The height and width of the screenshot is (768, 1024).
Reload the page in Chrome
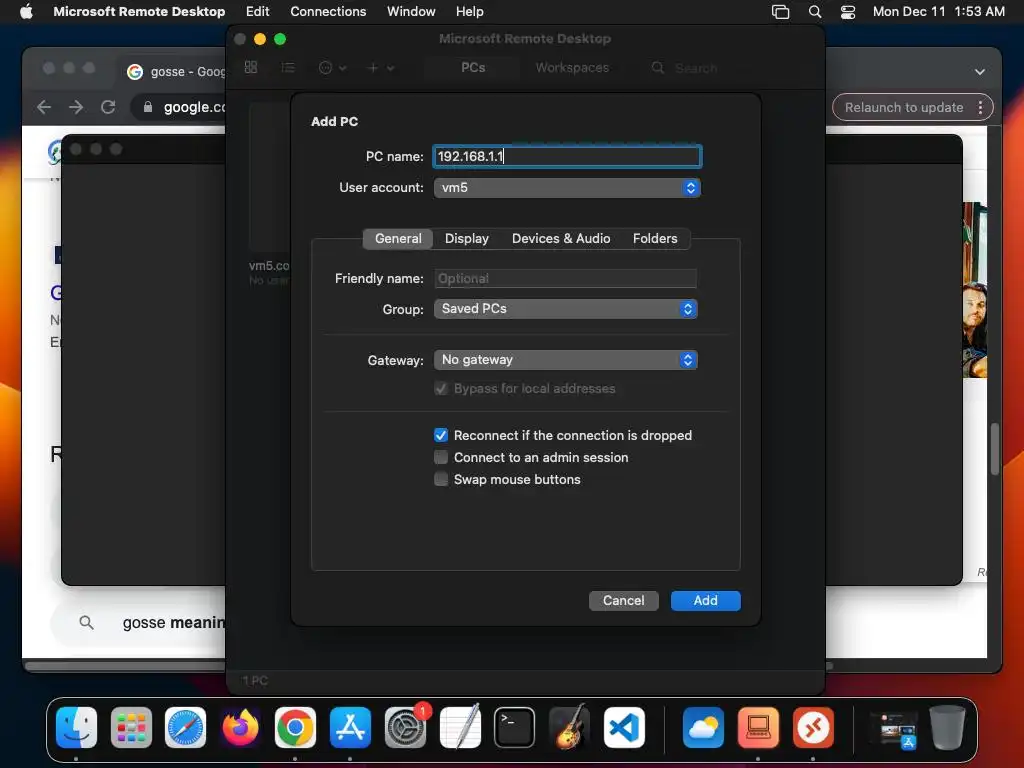(108, 107)
